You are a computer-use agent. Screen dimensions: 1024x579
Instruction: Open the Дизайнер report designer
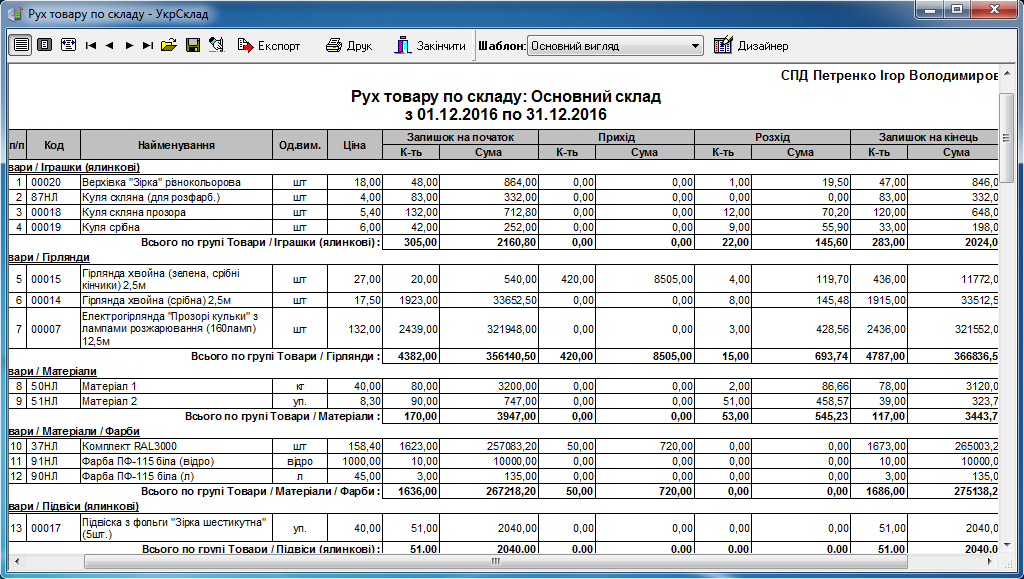[751, 46]
